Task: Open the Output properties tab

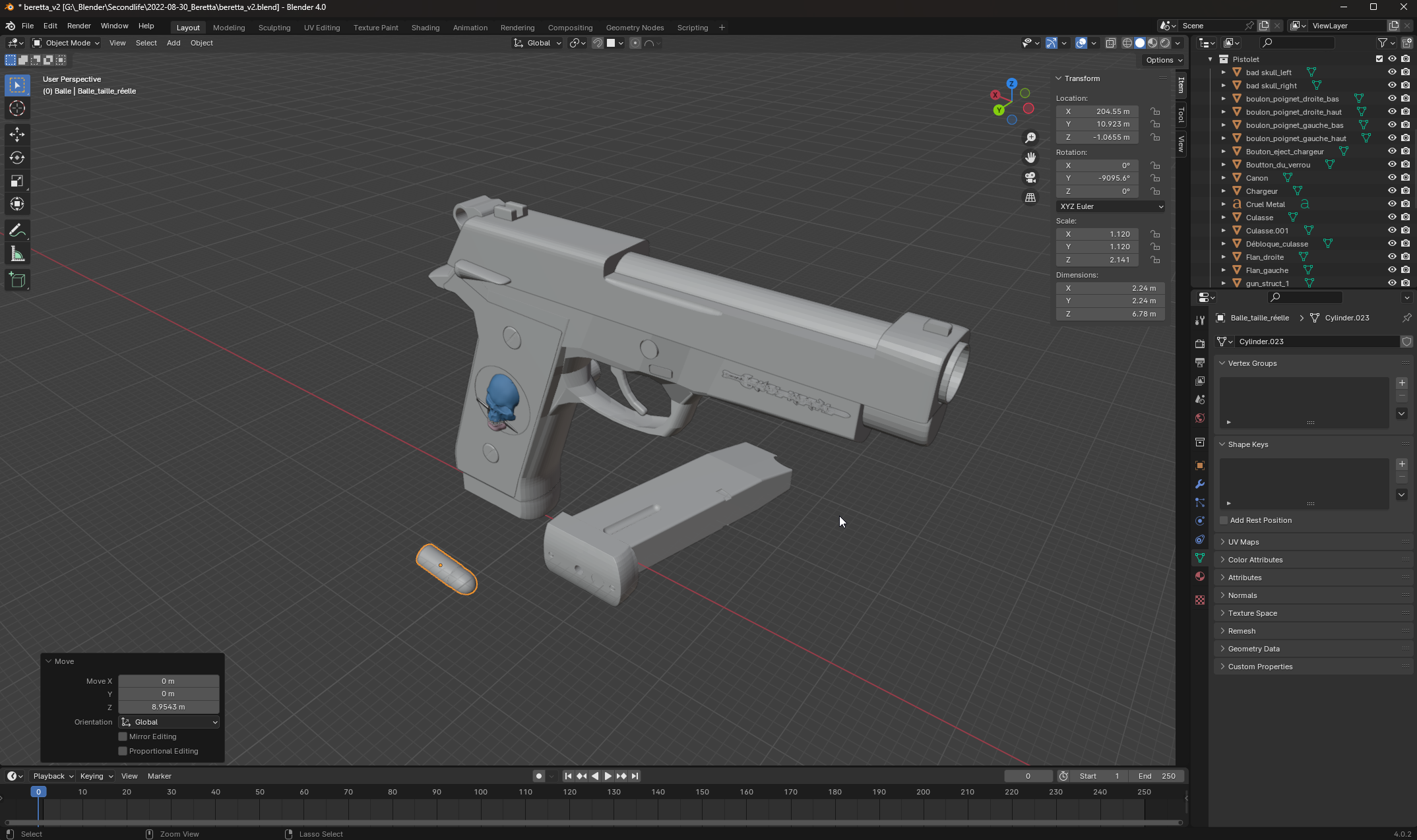Action: (x=1200, y=363)
